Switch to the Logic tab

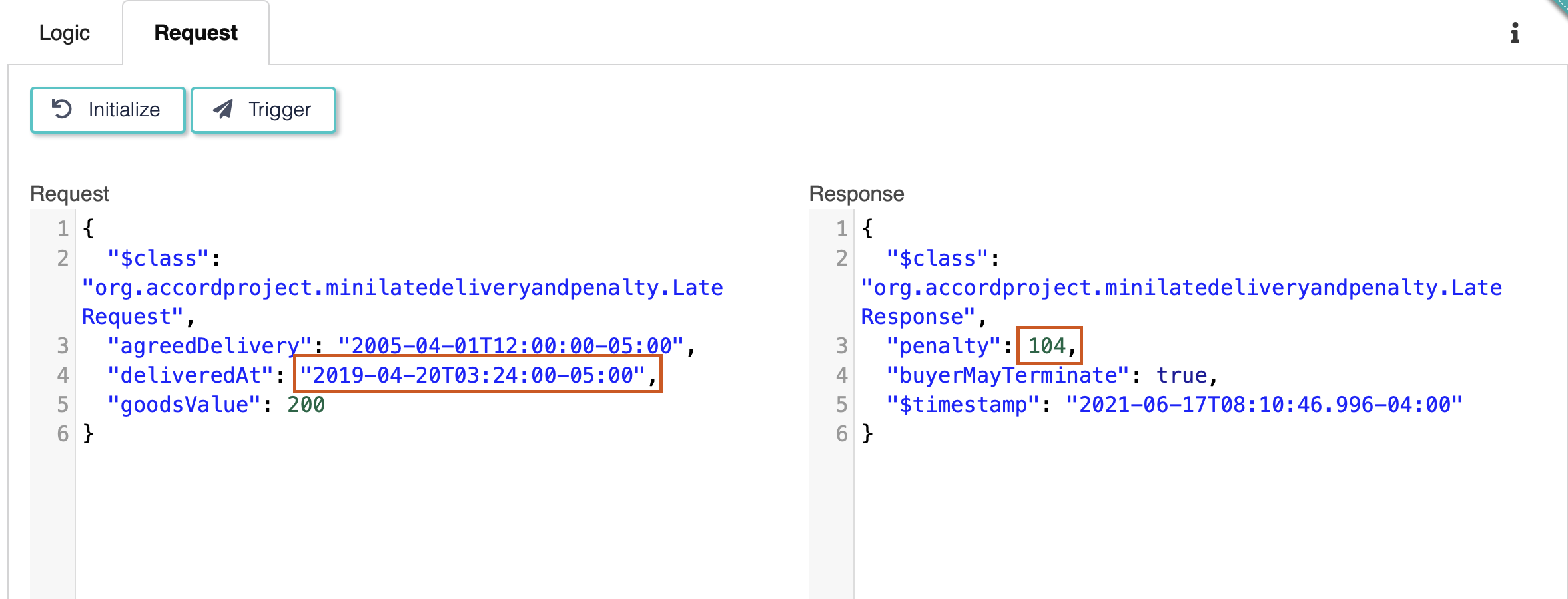click(x=64, y=33)
